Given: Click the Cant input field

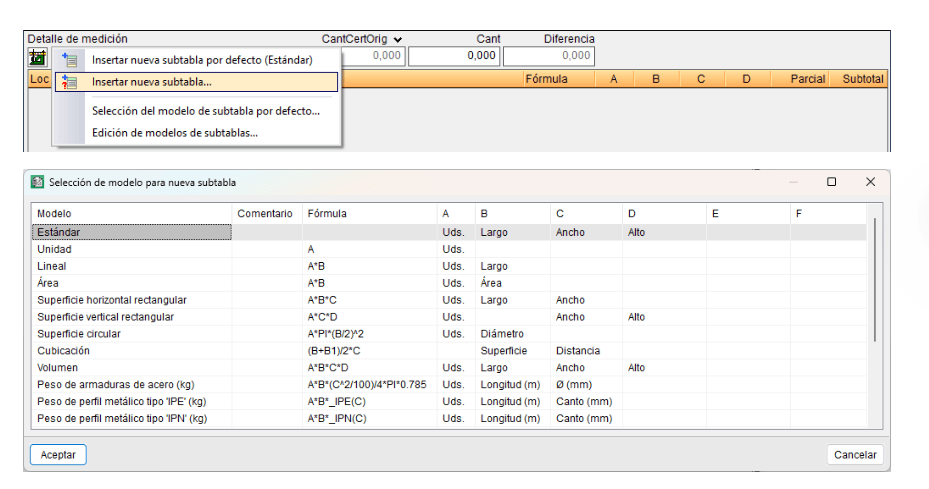Looking at the screenshot, I should coord(454,56).
